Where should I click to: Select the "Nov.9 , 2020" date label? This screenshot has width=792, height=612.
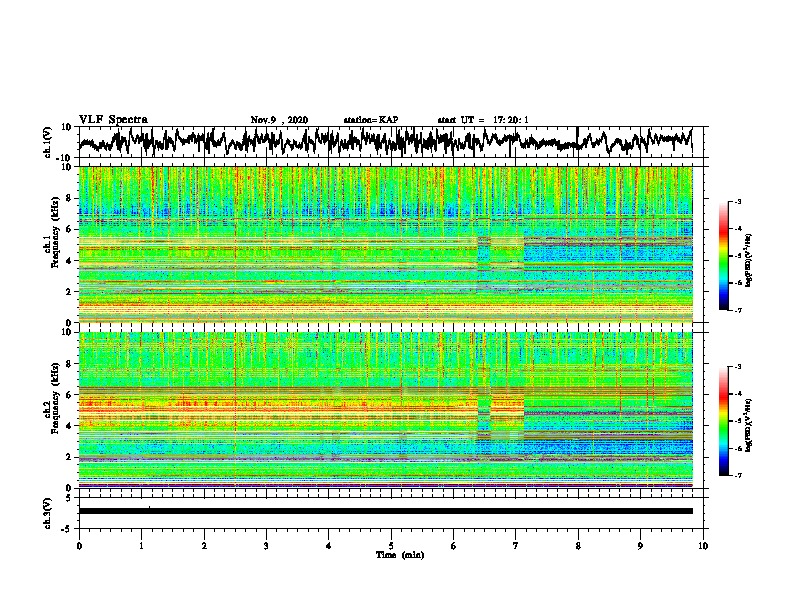pyautogui.click(x=279, y=120)
